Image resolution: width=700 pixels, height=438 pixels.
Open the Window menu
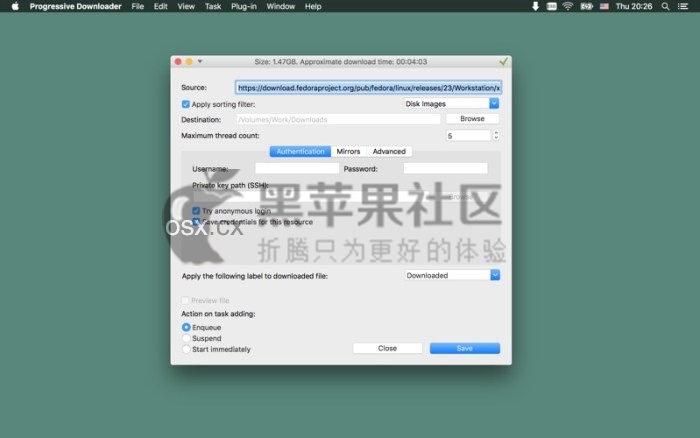[x=280, y=6]
